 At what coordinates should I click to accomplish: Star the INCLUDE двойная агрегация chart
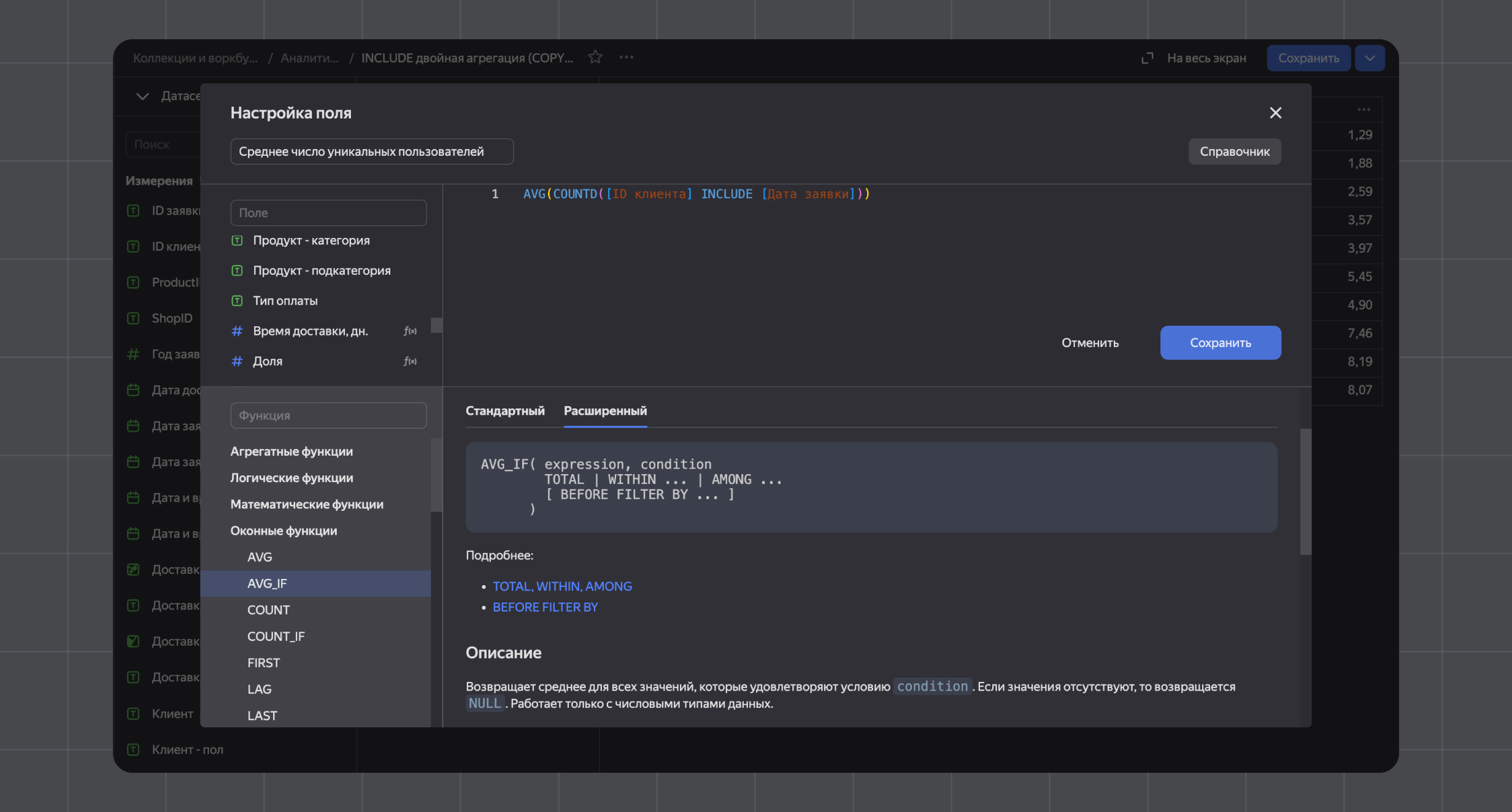595,57
